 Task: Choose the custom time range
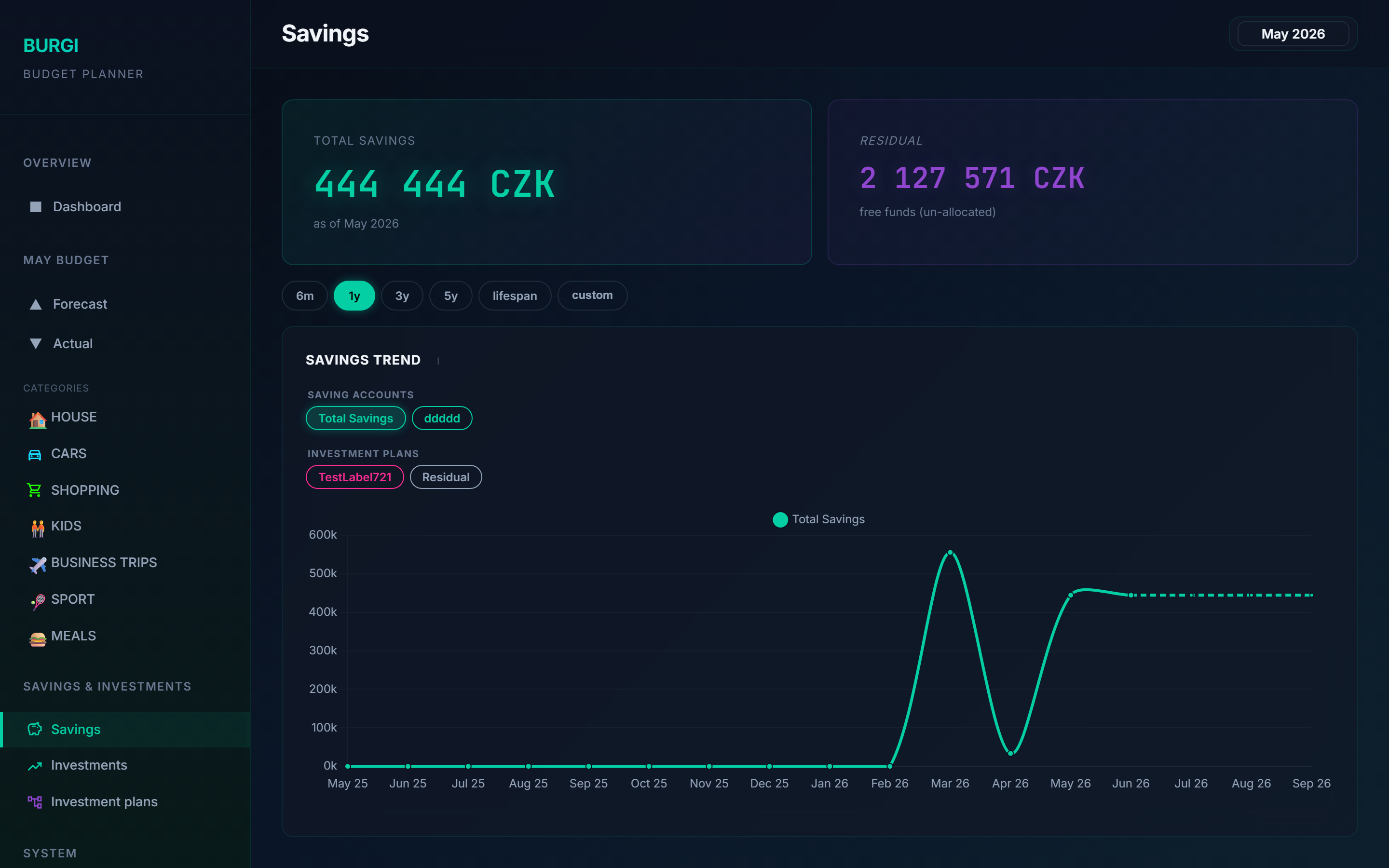pos(592,296)
